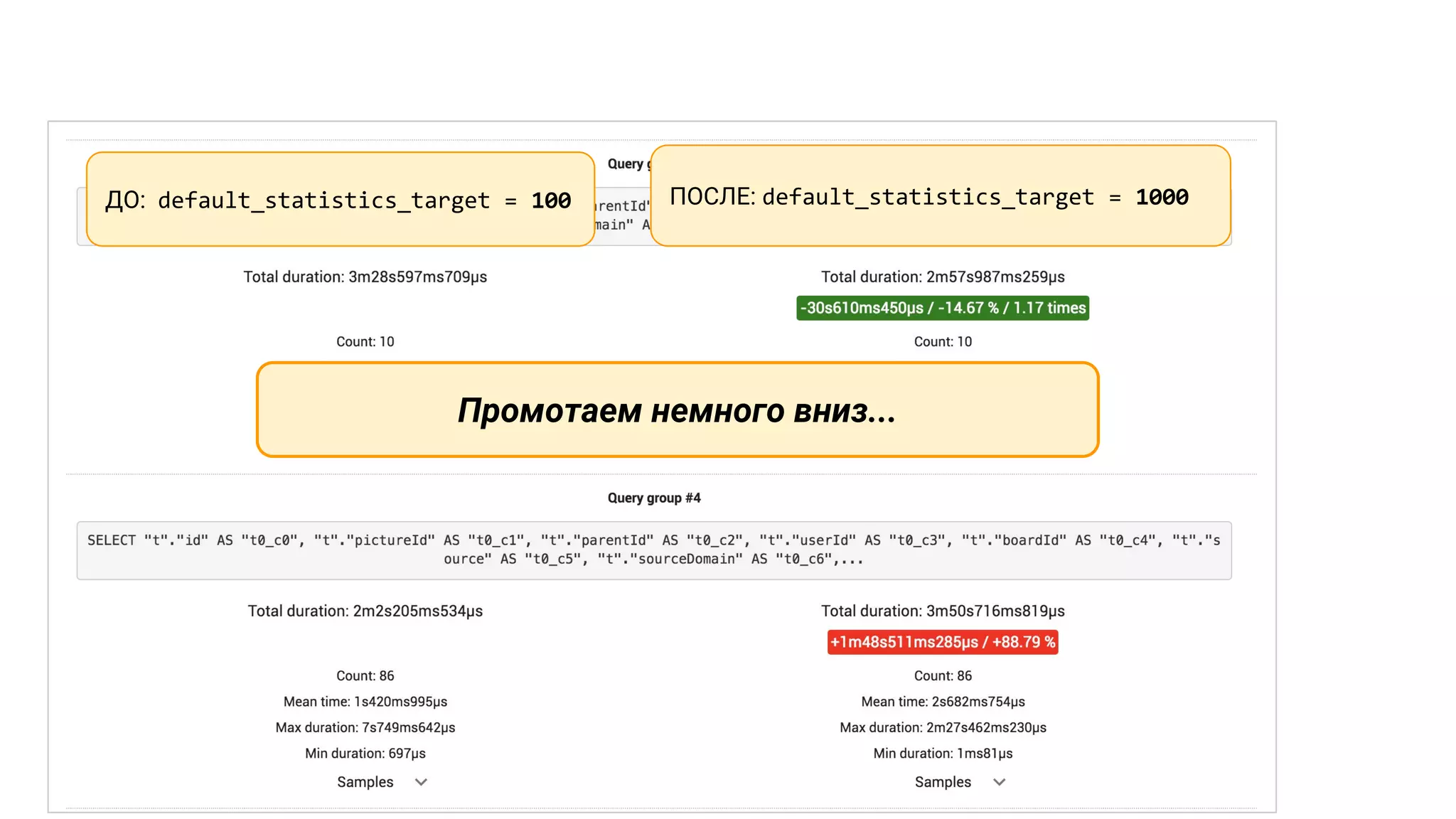Click Total duration 2m57s987ms259µs text

(x=943, y=277)
